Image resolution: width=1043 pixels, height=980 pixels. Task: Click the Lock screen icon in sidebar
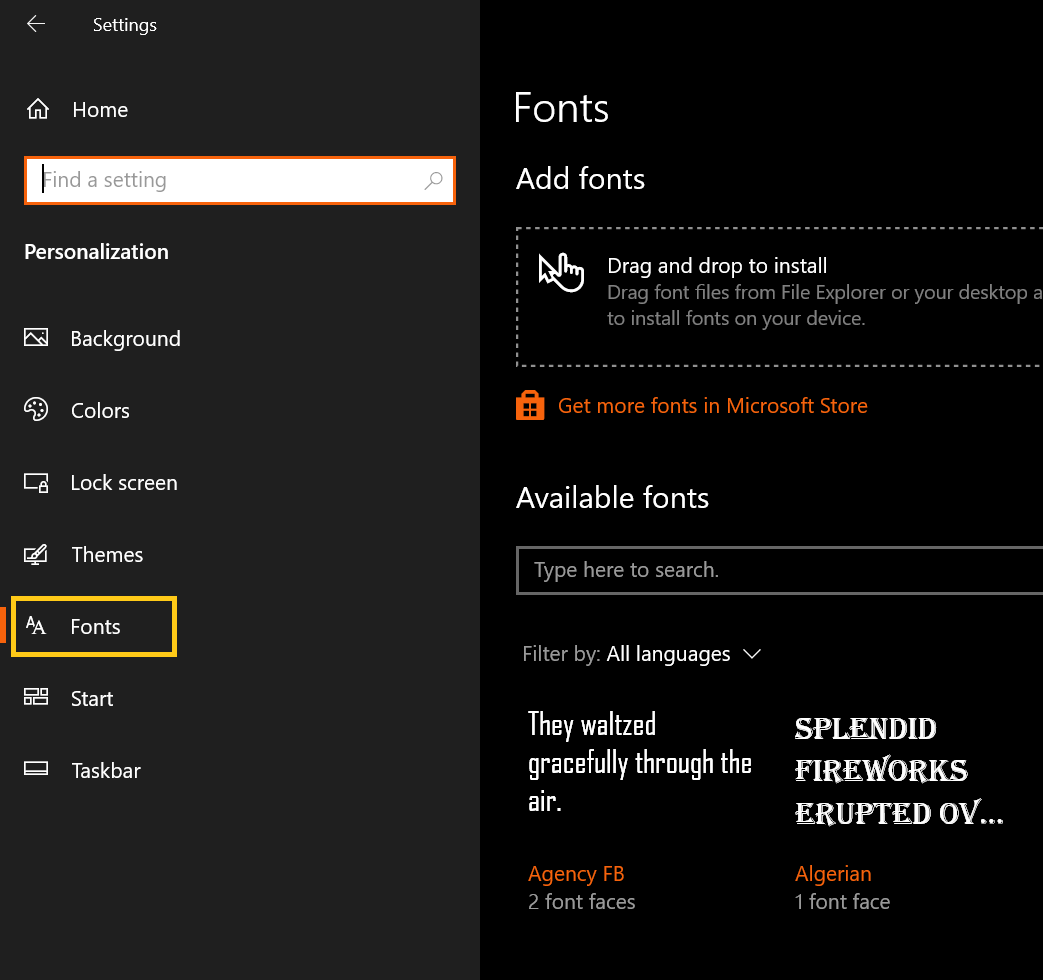35,482
